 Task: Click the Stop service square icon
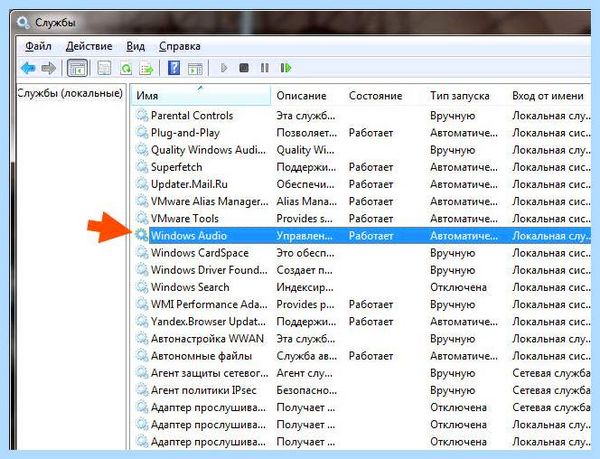pyautogui.click(x=244, y=68)
